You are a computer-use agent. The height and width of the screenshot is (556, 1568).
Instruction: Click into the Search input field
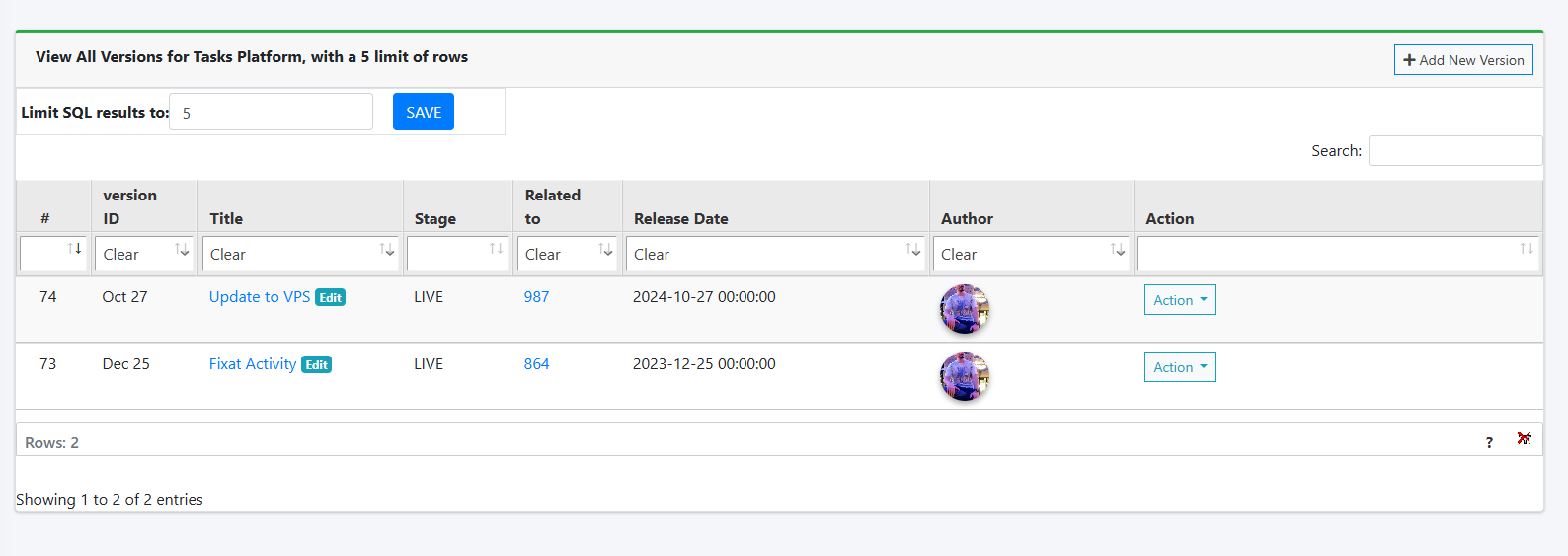click(x=1454, y=151)
